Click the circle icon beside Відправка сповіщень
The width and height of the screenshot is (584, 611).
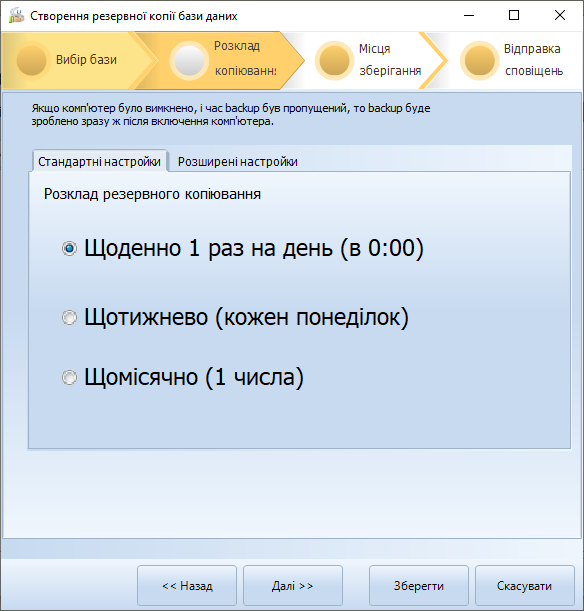[x=479, y=60]
